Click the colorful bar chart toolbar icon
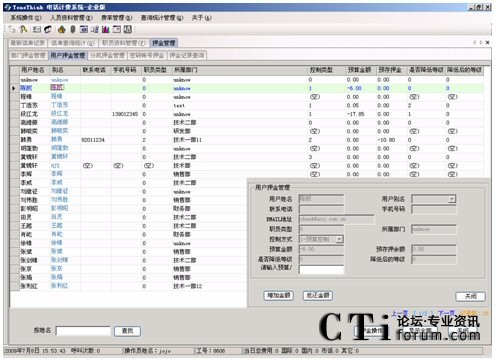 point(106,29)
